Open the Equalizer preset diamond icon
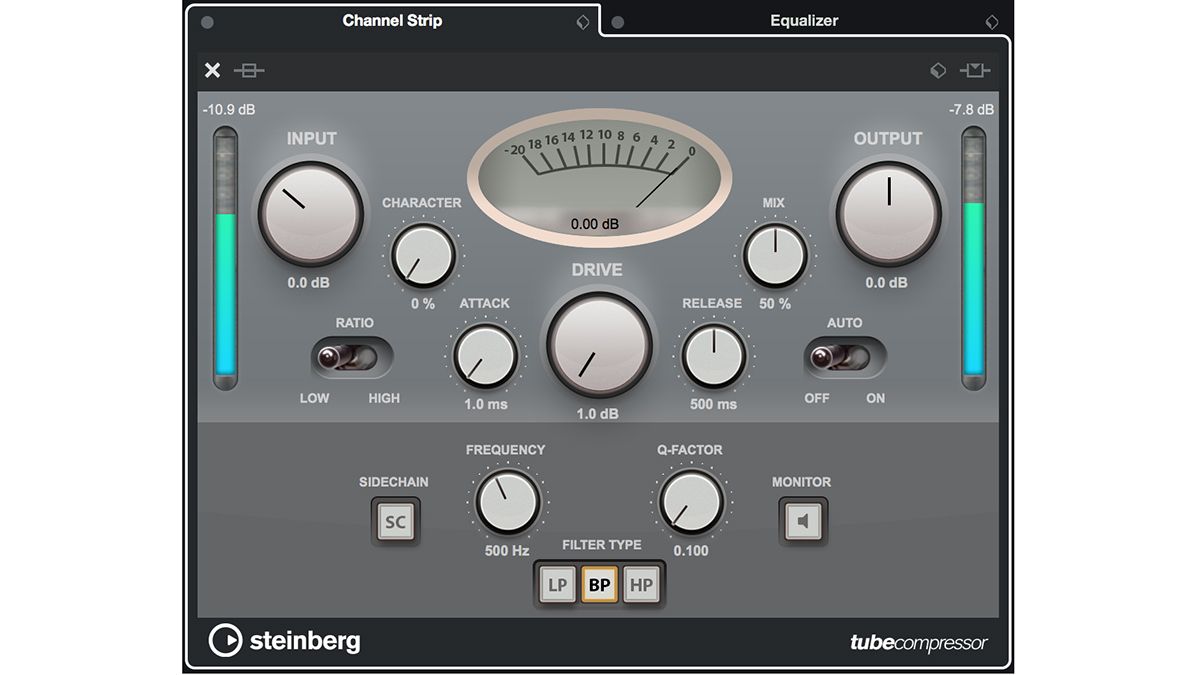 992,22
